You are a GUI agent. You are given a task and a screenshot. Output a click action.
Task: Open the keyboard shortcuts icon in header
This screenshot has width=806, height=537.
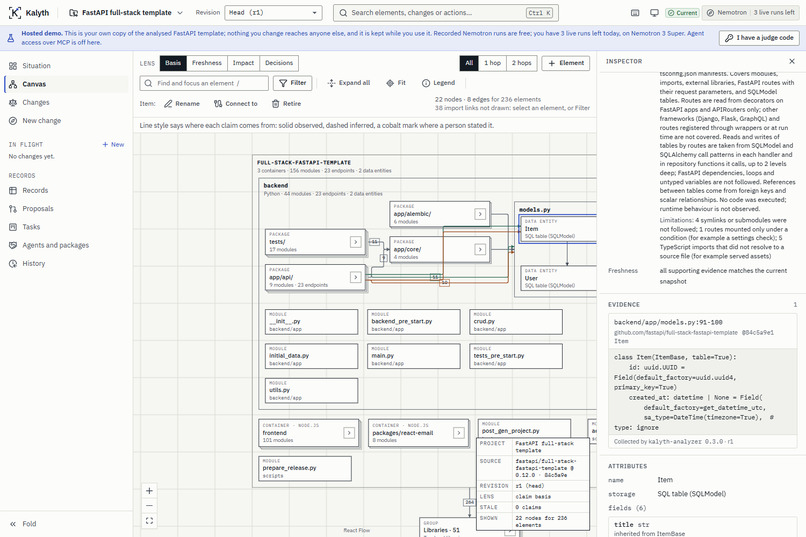(635, 13)
